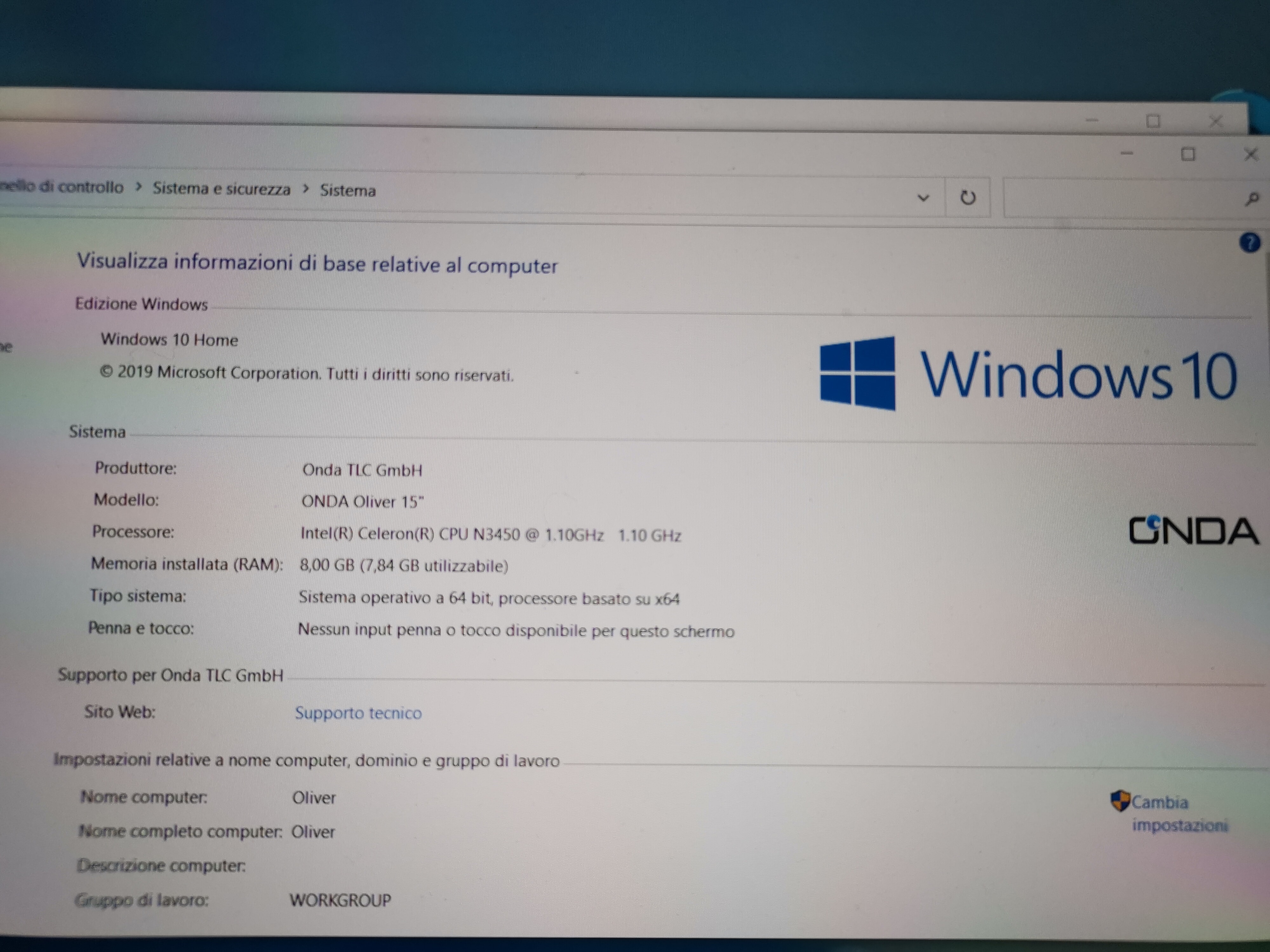Select the Sistema breadcrumb item
Viewport: 1270px width, 952px height.
coord(347,190)
